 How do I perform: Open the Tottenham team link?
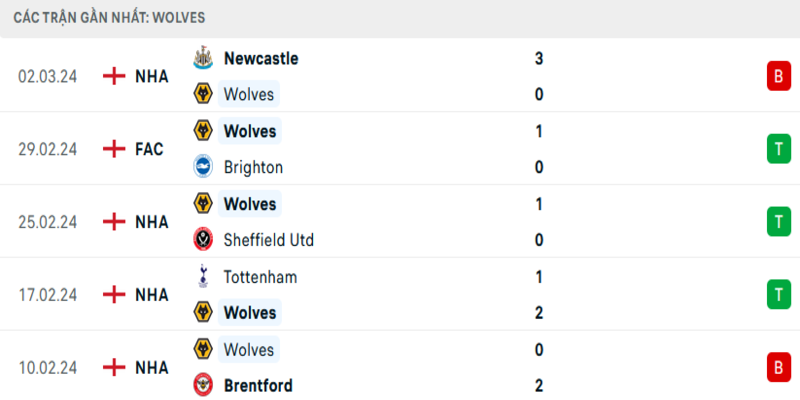click(x=261, y=277)
